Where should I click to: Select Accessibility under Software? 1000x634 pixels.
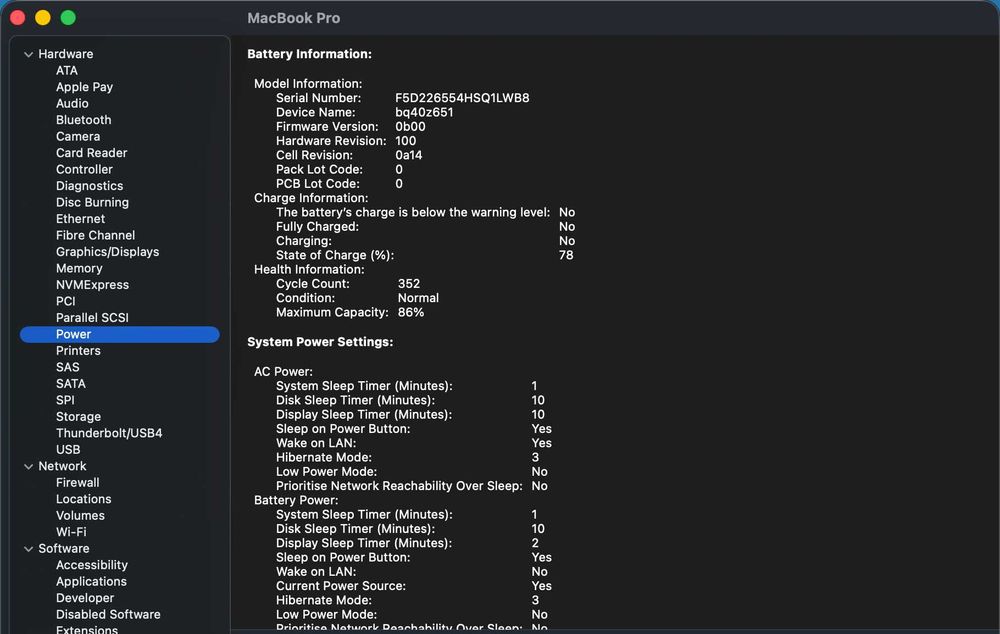(92, 565)
